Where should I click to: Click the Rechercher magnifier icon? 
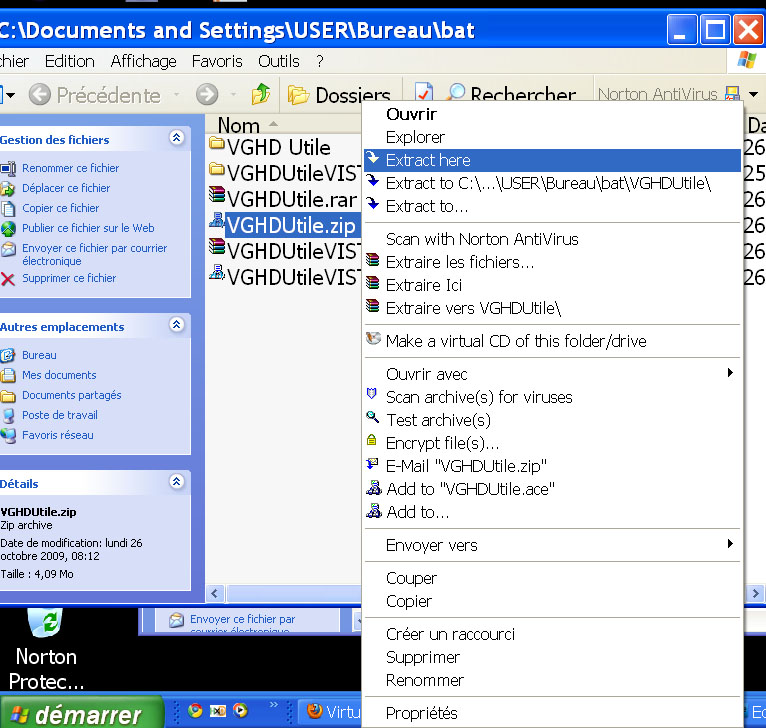click(x=456, y=95)
